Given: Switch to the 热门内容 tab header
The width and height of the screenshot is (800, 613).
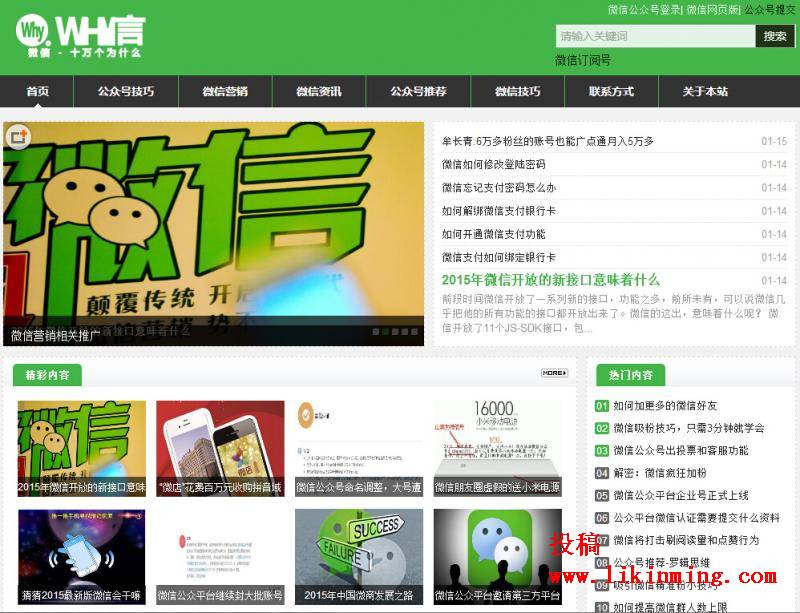Looking at the screenshot, I should [x=630, y=375].
